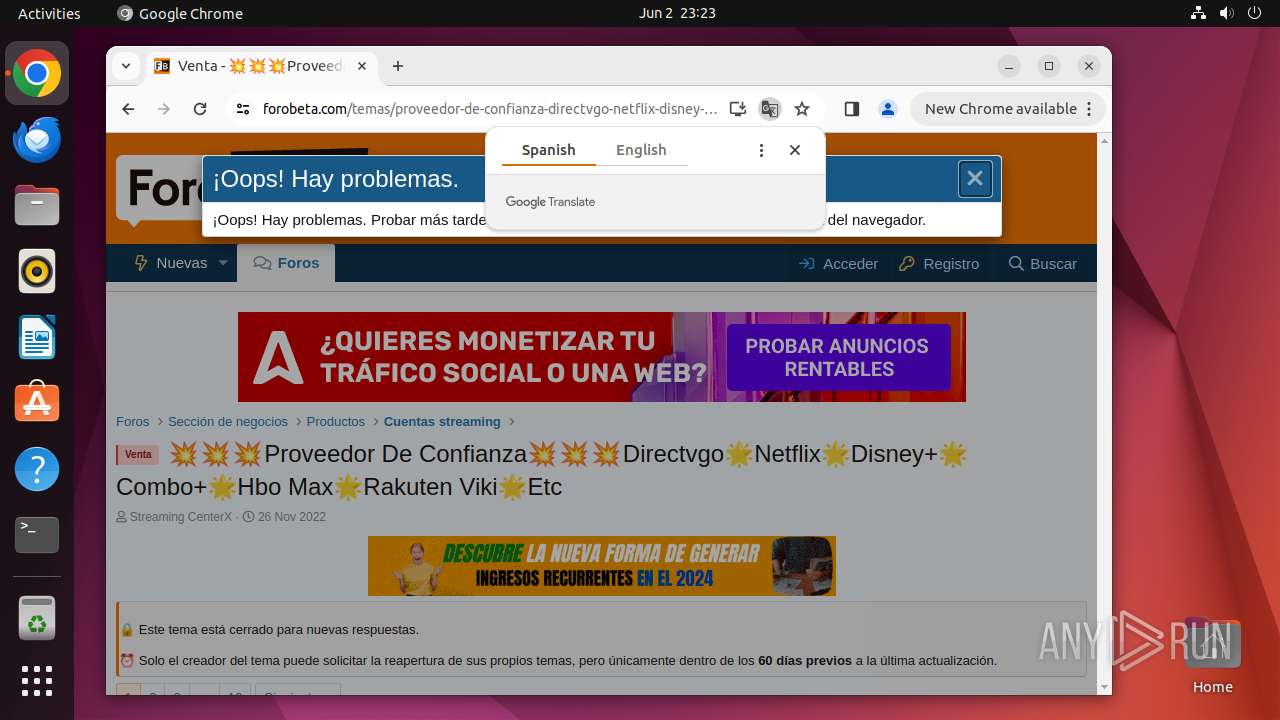The image size is (1280, 720).
Task: Select the English tab in translate popup
Action: (641, 150)
